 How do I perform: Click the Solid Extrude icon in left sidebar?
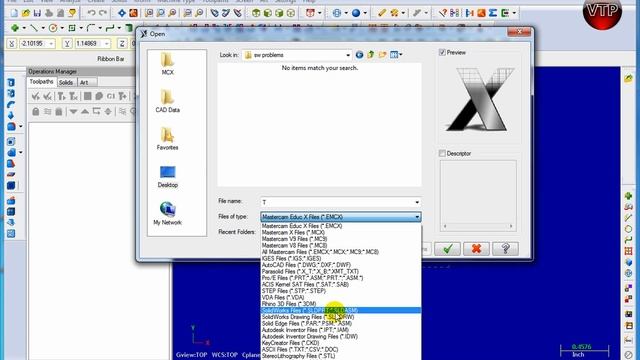click(11, 82)
